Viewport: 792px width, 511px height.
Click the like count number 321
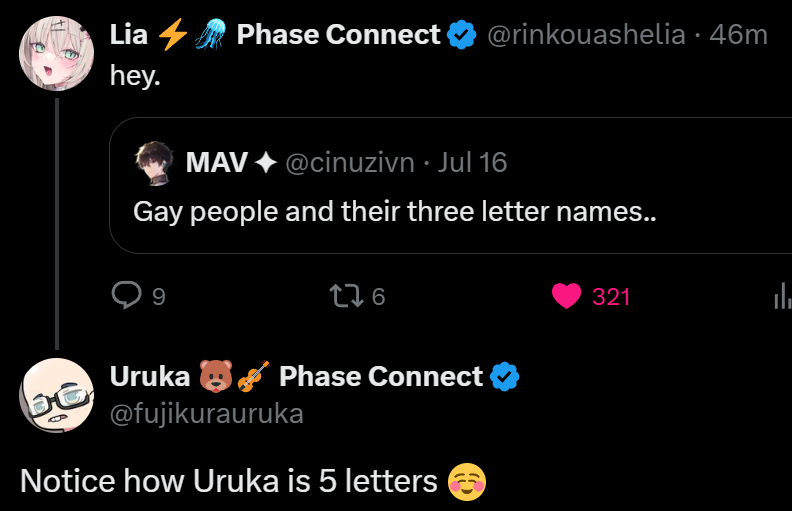coord(611,297)
